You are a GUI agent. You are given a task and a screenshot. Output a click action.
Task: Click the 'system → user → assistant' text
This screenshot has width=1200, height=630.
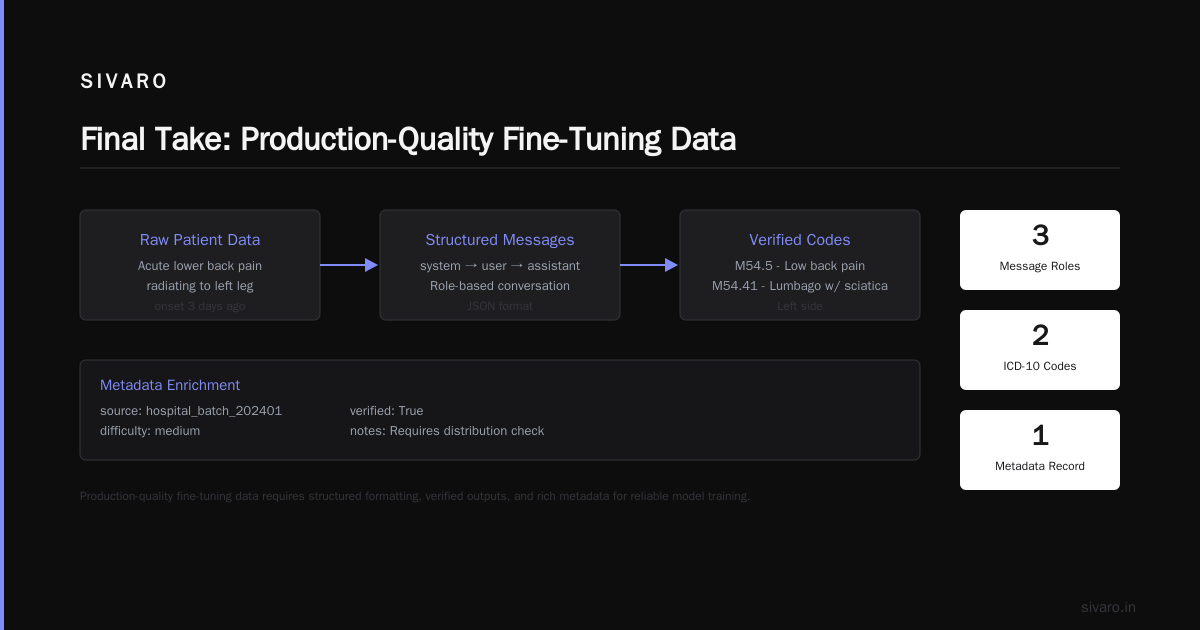(x=500, y=266)
